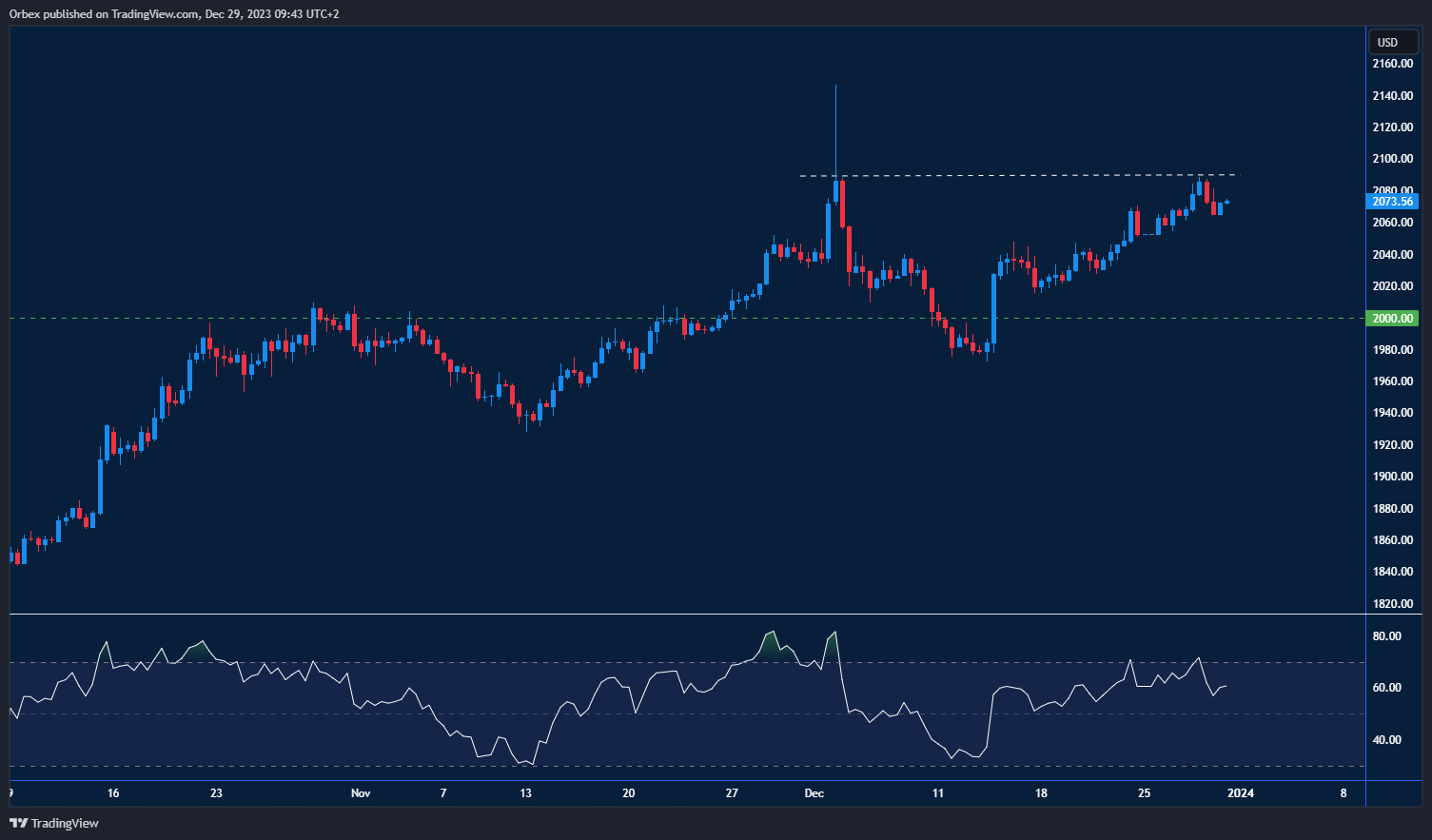Select the blue current price label 2073.56
Screen dimensions: 1432x840
click(x=1391, y=201)
